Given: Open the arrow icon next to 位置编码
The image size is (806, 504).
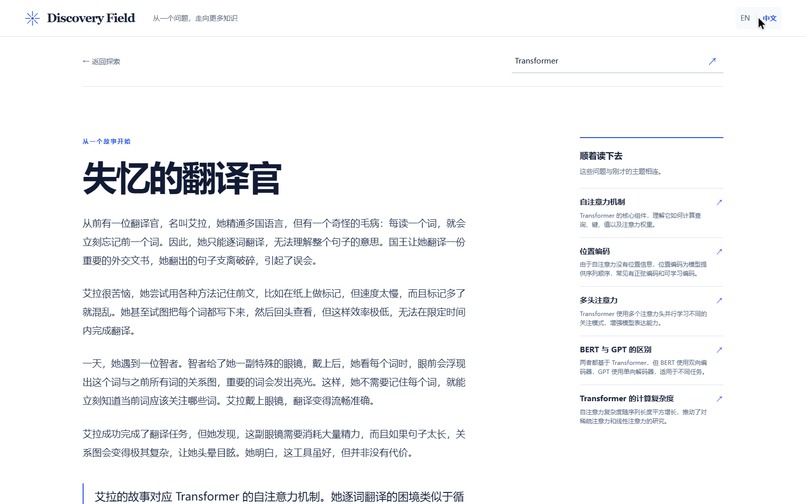Looking at the screenshot, I should click(x=719, y=251).
